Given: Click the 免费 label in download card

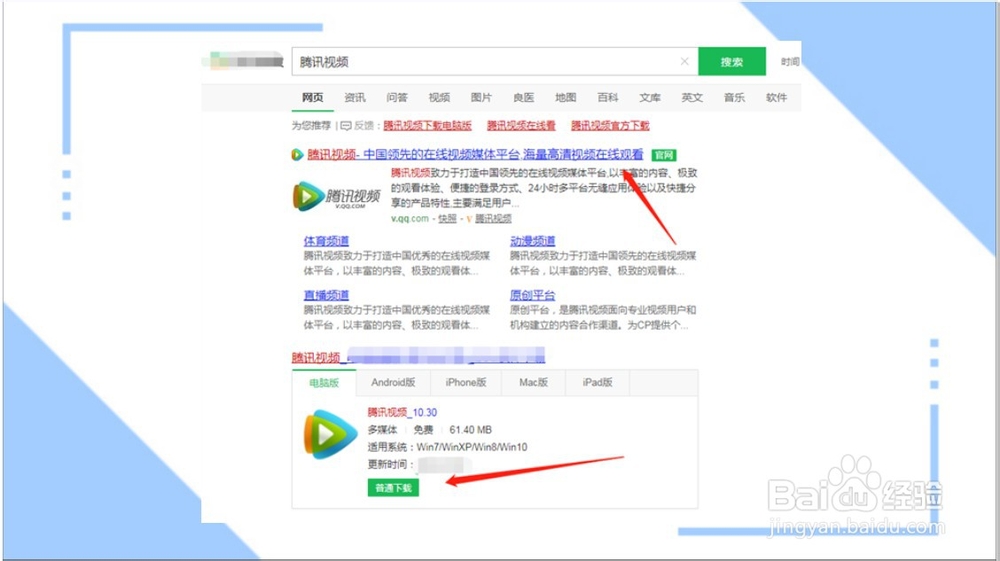Looking at the screenshot, I should click(423, 430).
